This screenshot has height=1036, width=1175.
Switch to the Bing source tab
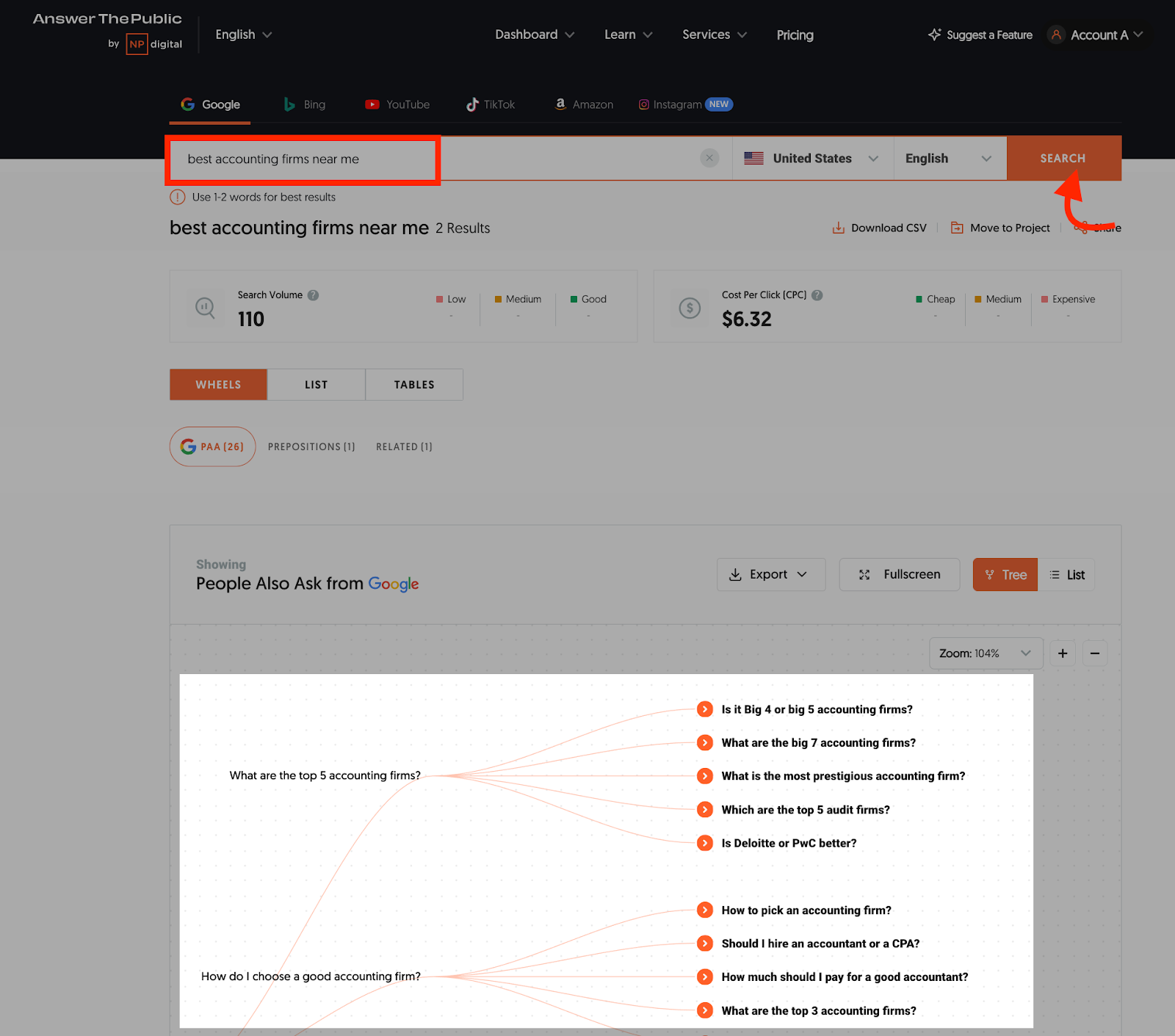[305, 104]
